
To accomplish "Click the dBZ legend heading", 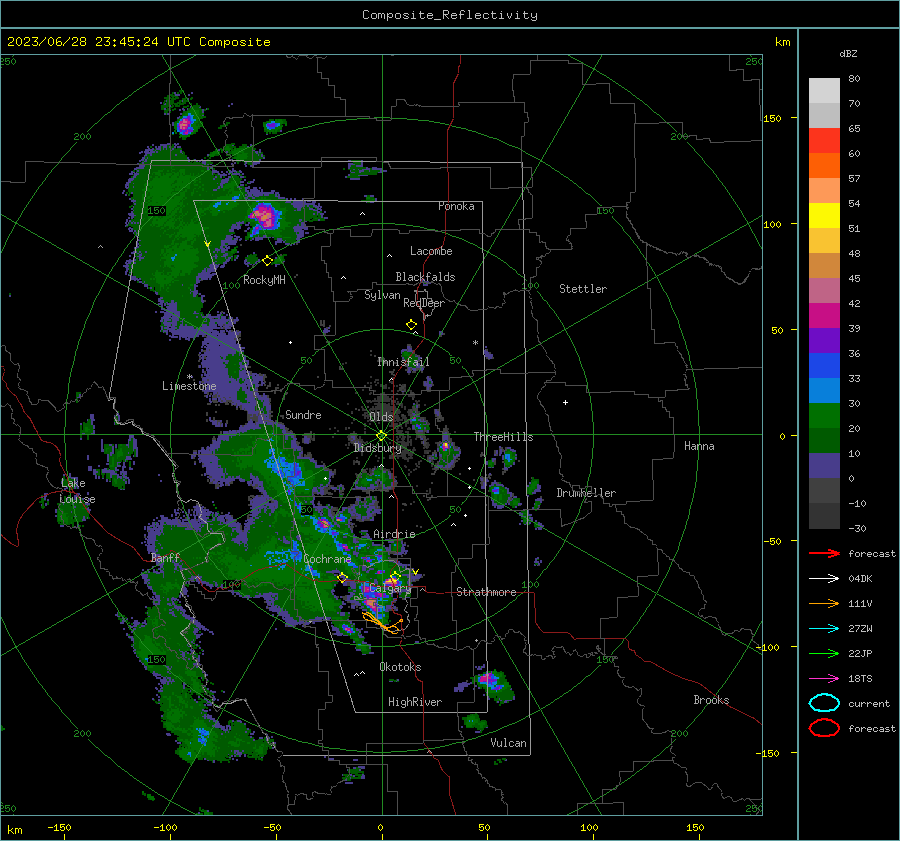I will pos(848,53).
